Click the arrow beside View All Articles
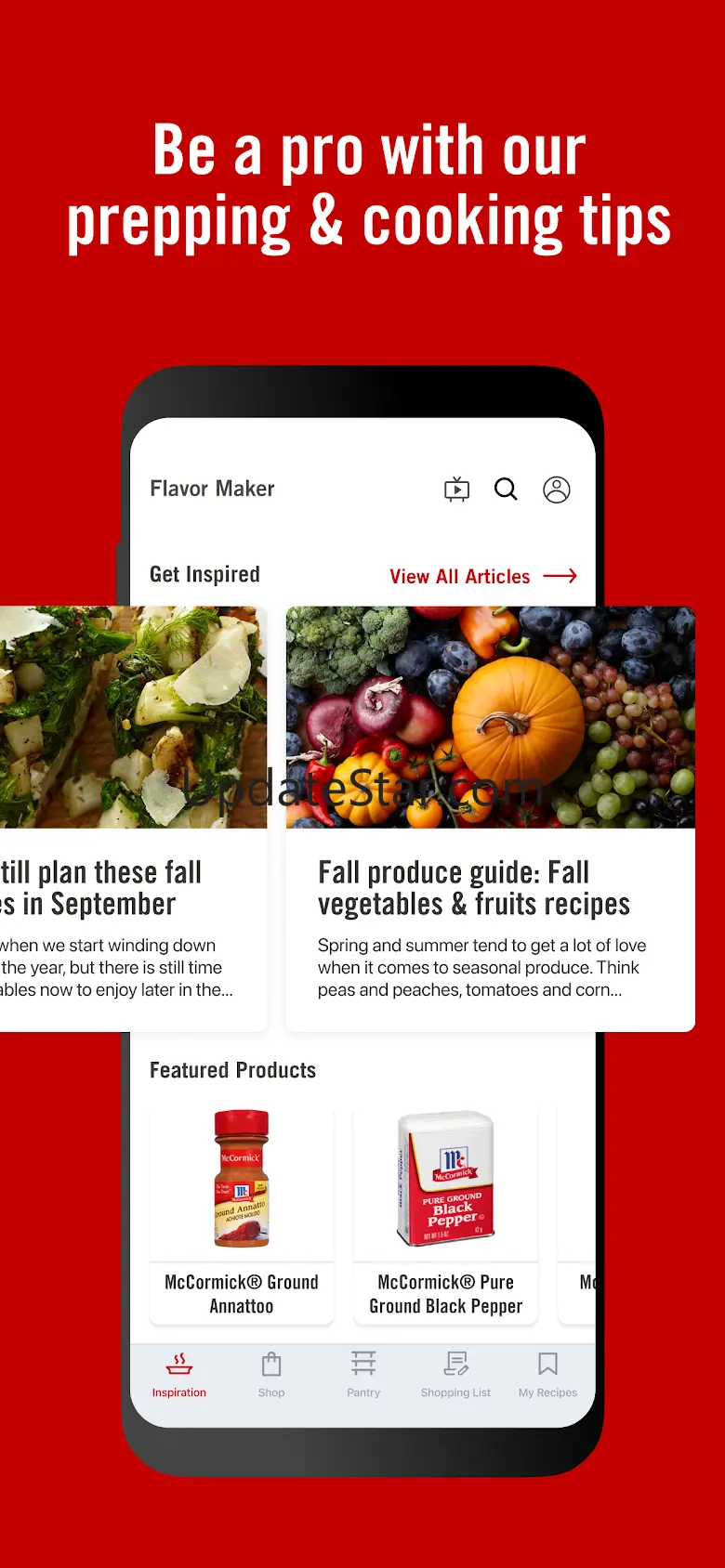 [x=560, y=576]
